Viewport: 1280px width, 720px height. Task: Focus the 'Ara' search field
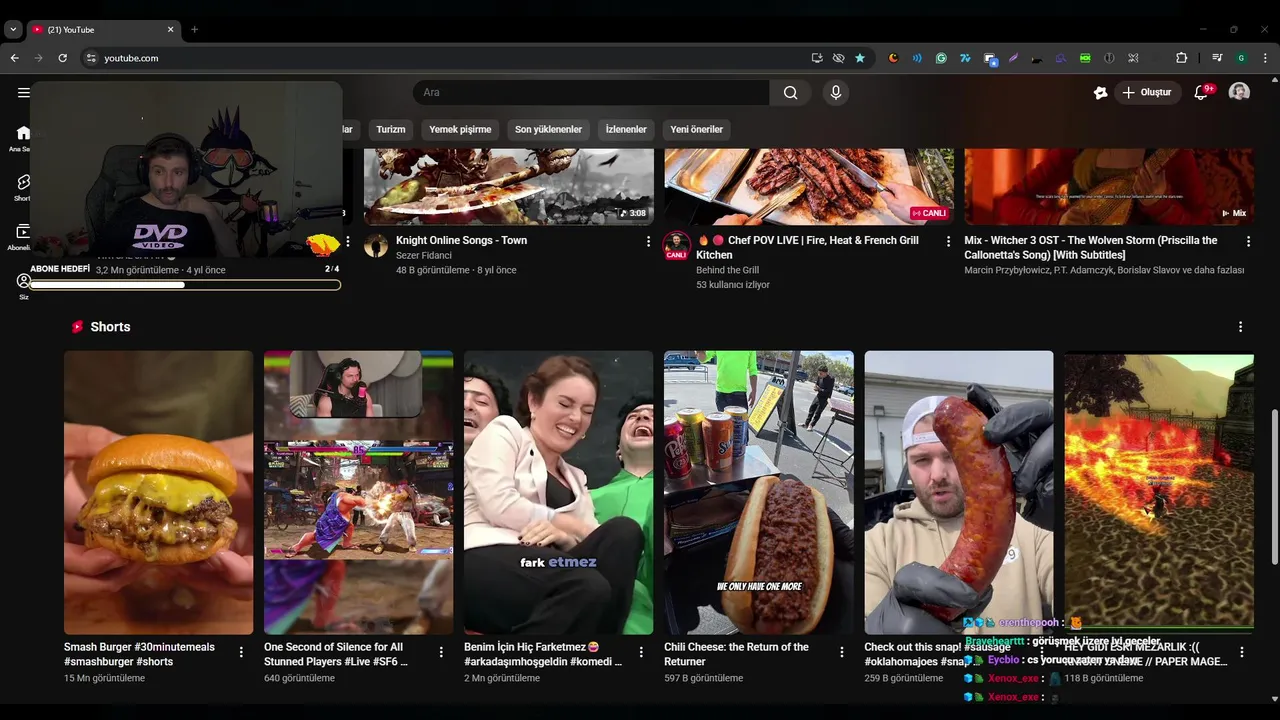591,92
